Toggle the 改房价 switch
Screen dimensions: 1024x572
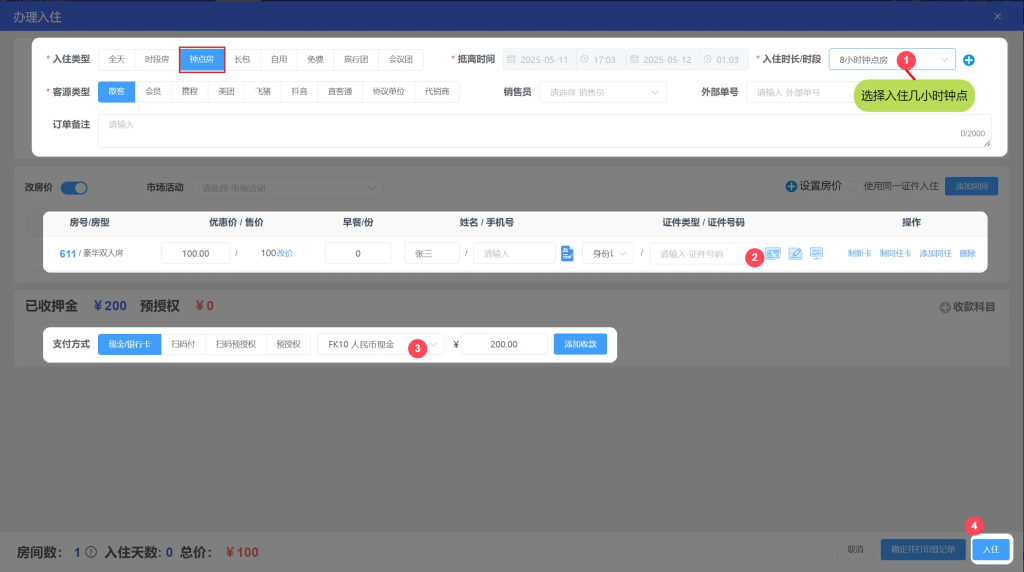[75, 187]
